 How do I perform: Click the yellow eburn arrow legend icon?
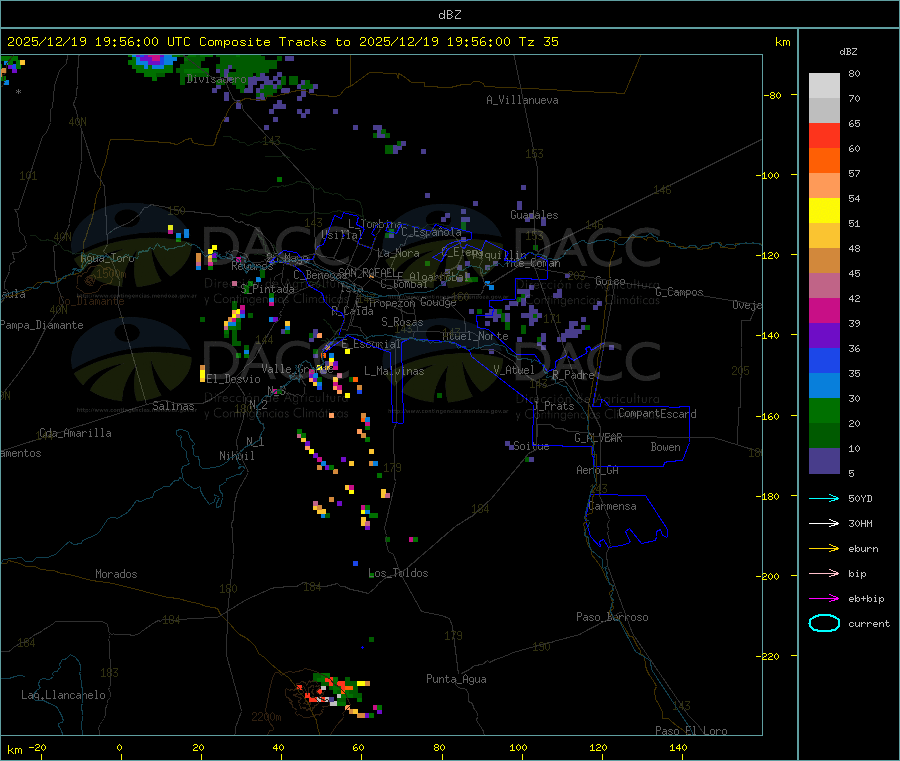tap(824, 548)
